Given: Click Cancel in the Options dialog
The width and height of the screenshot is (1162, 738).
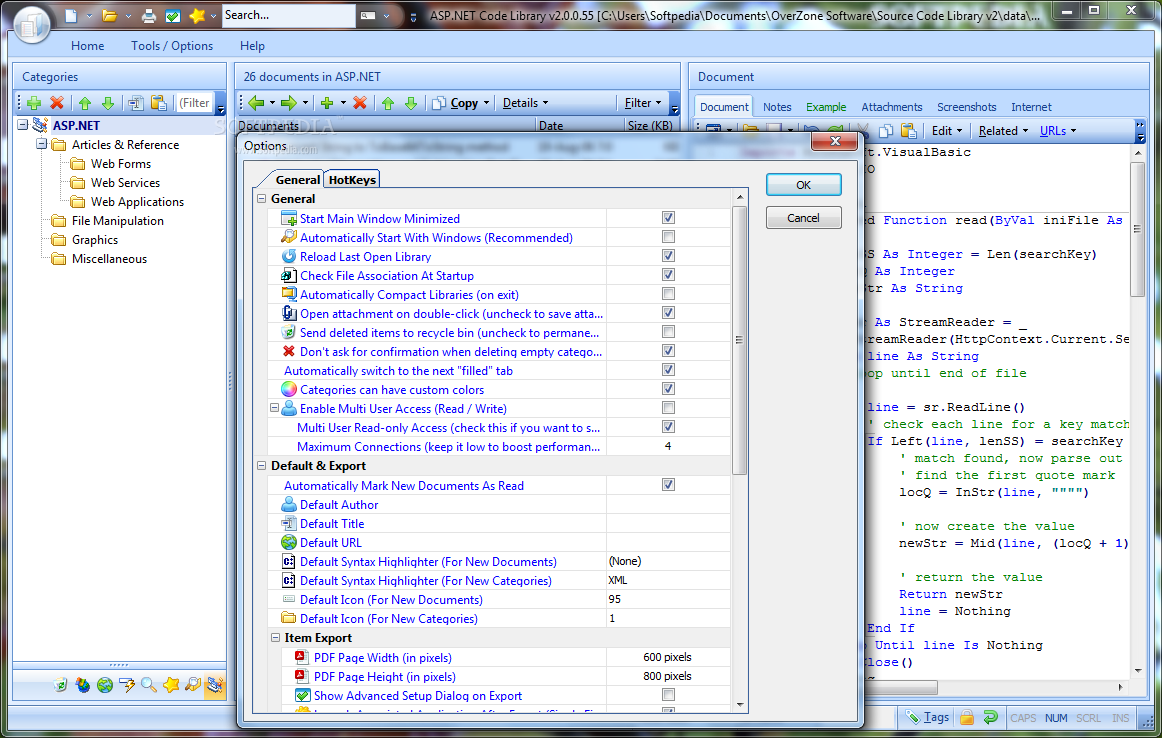Looking at the screenshot, I should pos(803,218).
